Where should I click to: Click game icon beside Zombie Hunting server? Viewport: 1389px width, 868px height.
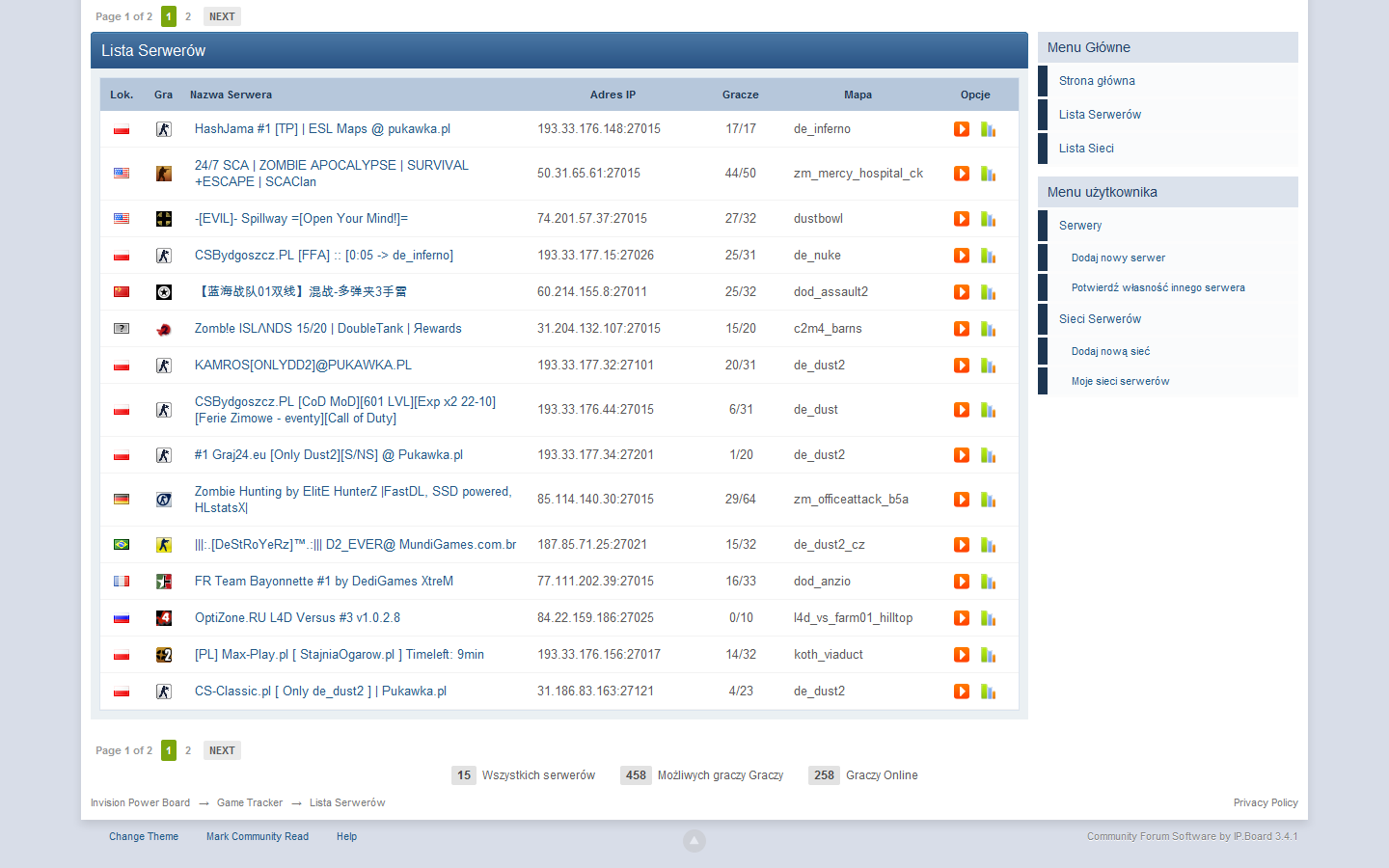pos(164,500)
